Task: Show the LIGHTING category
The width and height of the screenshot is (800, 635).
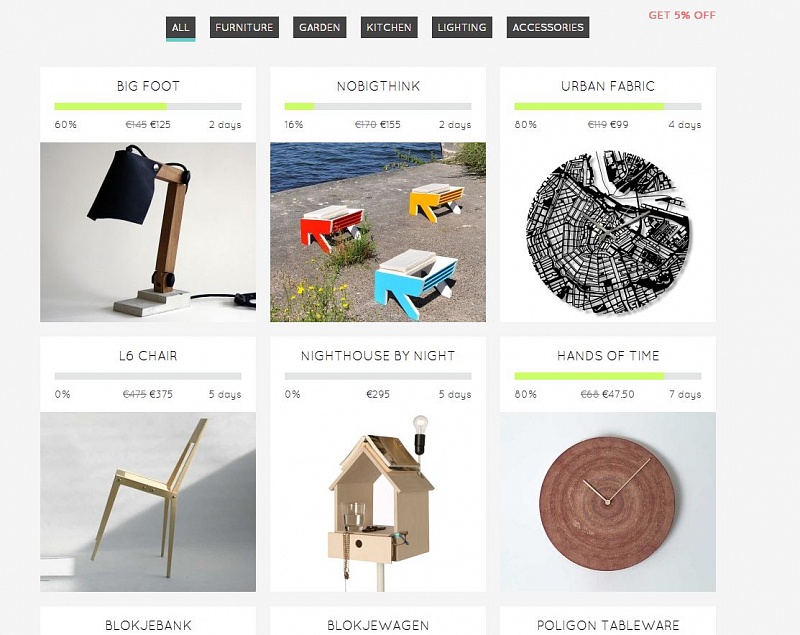Action: click(462, 28)
